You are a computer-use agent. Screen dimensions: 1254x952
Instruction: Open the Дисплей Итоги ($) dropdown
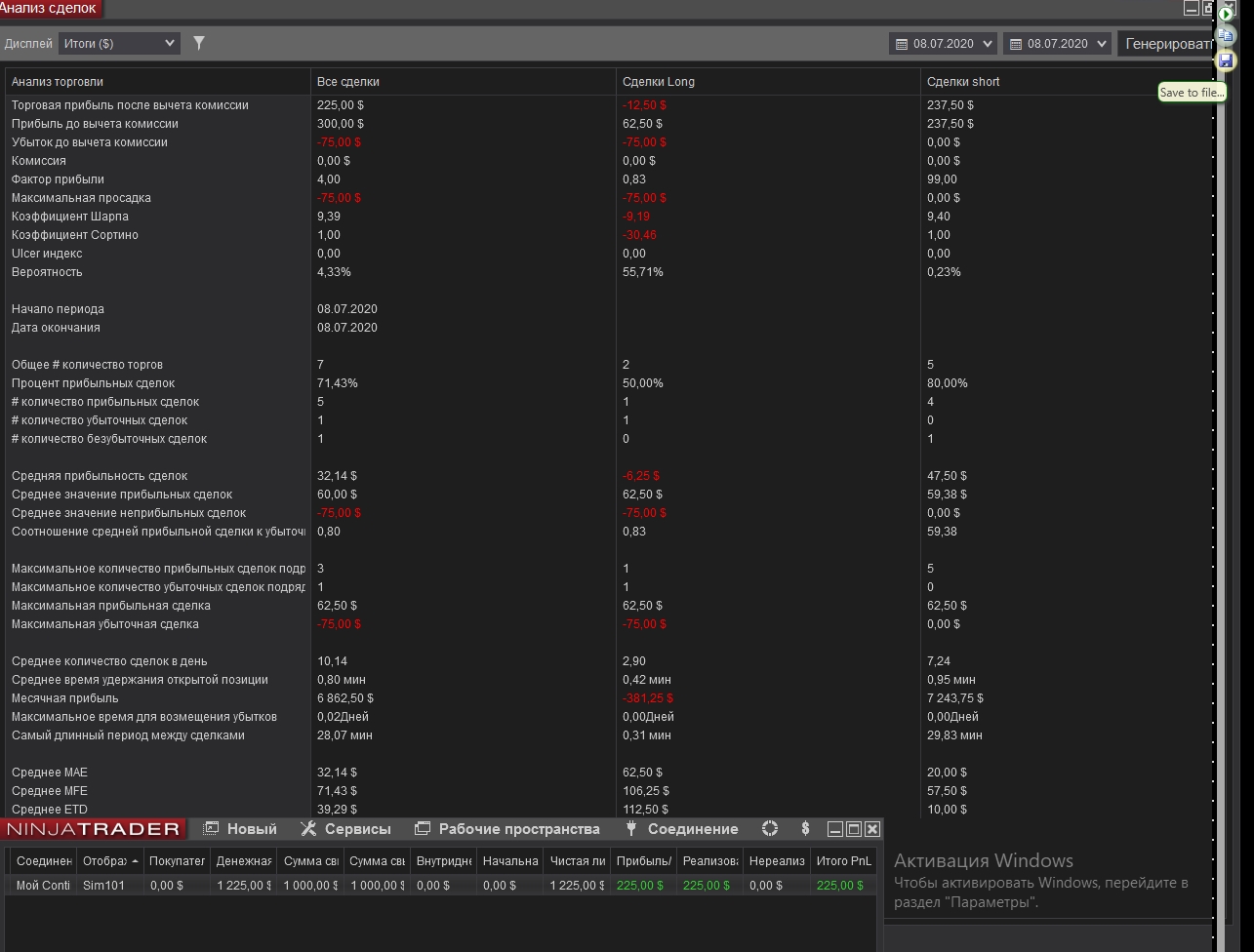(x=119, y=43)
